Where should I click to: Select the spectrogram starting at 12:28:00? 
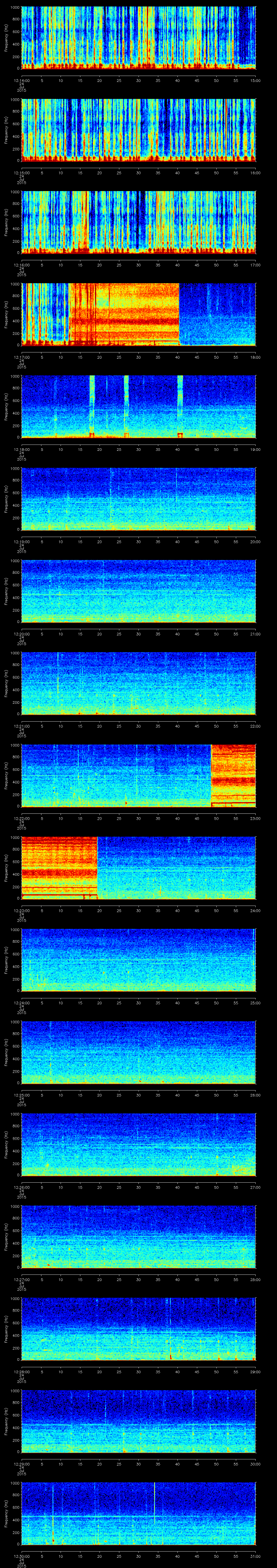(139, 1329)
